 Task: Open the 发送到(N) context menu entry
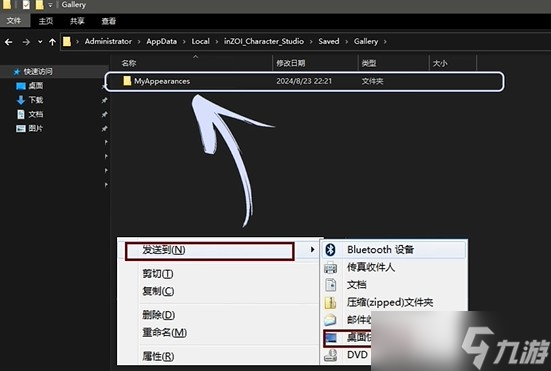pos(209,250)
